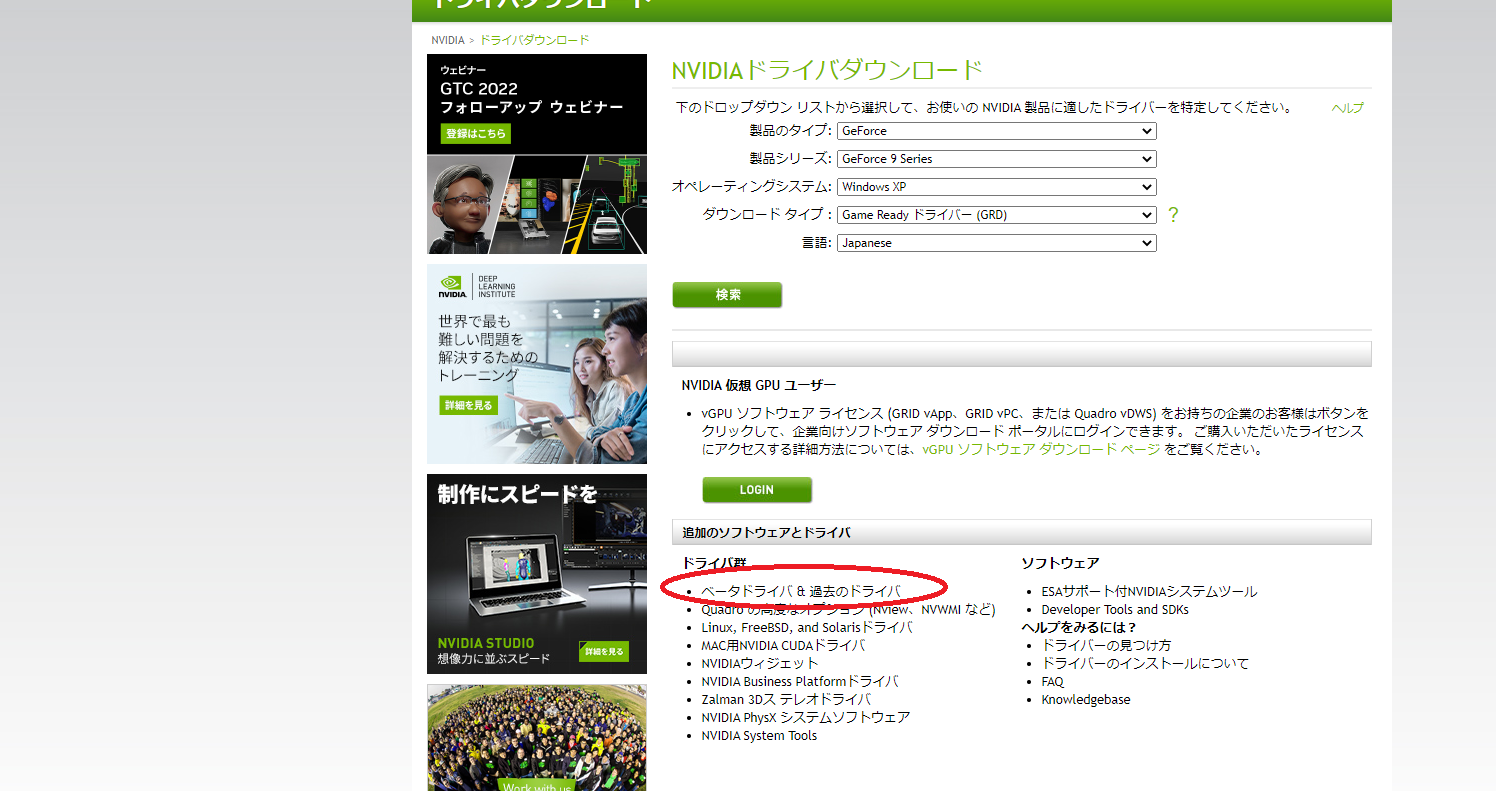Open vGPU ソフトウェア ダウンロード ページ link
1496x791 pixels.
[x=1041, y=450]
